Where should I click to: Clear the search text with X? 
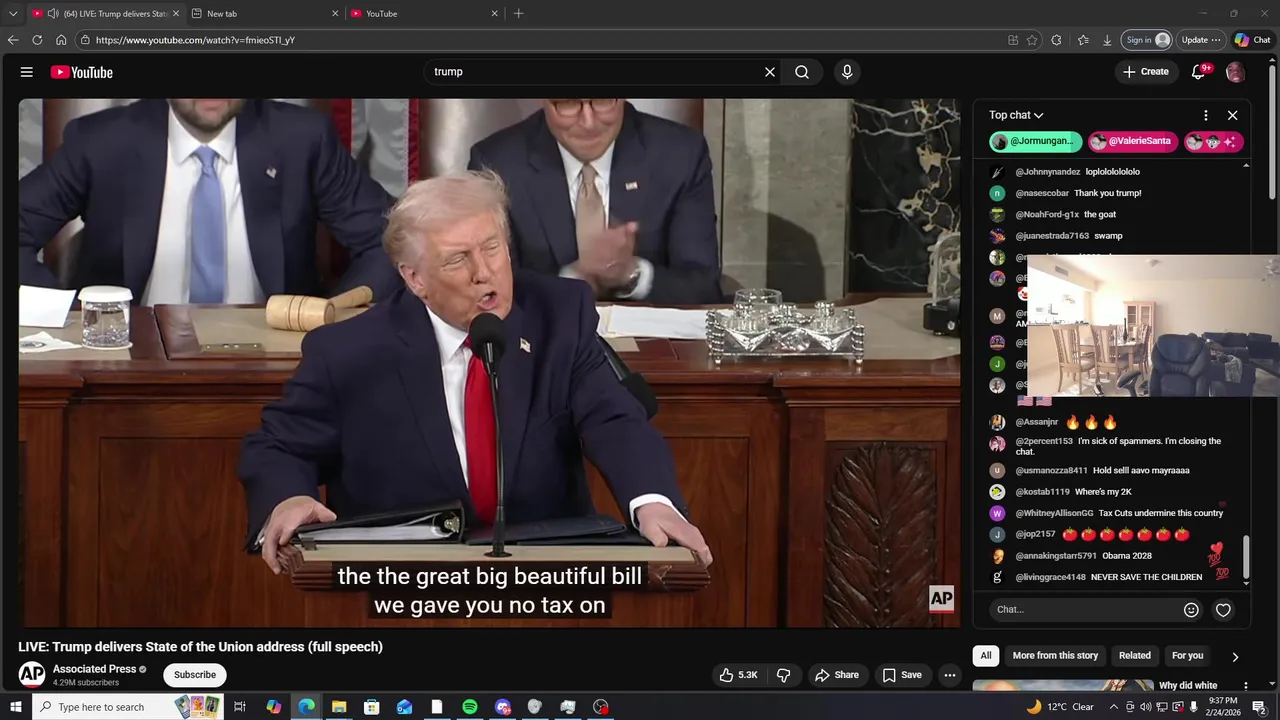[770, 72]
